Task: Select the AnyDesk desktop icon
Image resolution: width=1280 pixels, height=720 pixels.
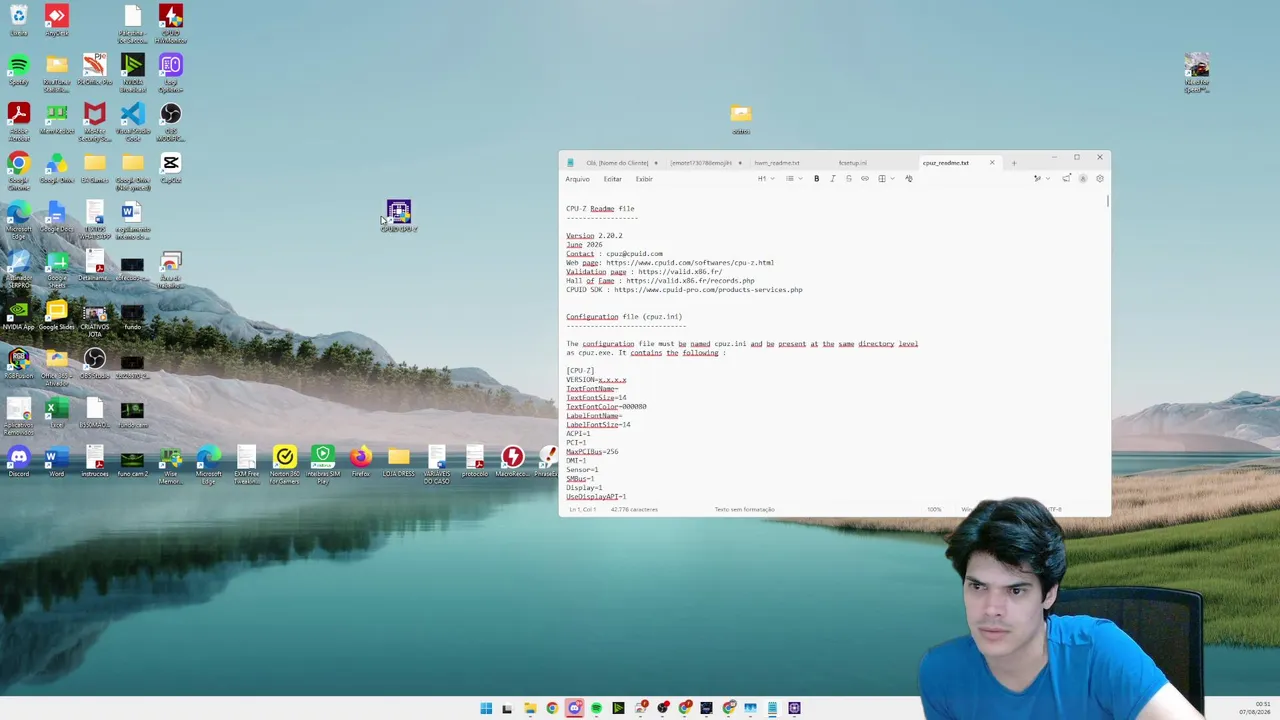Action: (57, 21)
